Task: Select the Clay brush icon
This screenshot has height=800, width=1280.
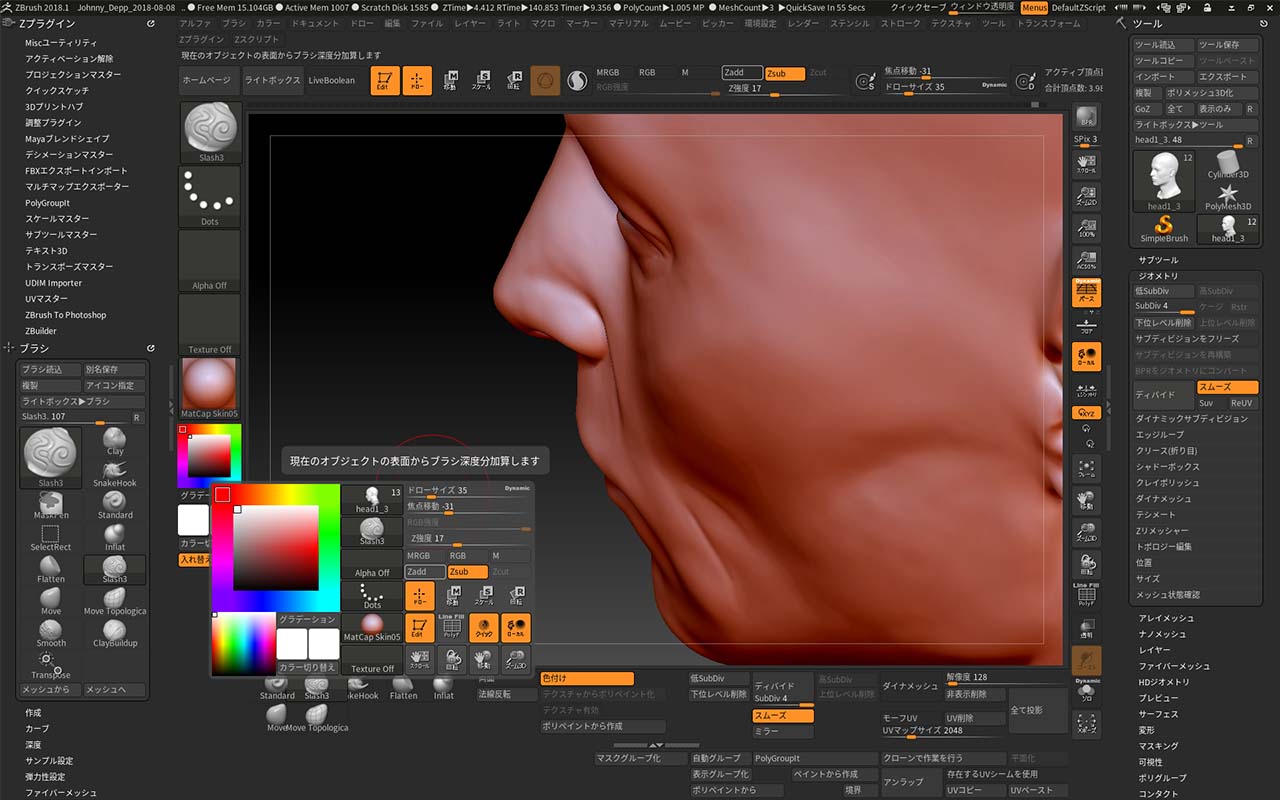Action: coord(115,440)
